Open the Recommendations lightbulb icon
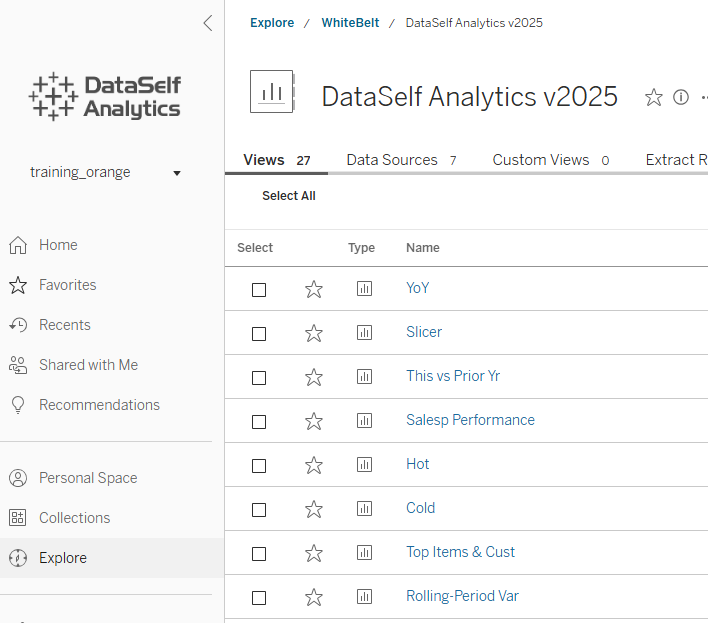Screen dimensions: 708x623 tap(18, 405)
